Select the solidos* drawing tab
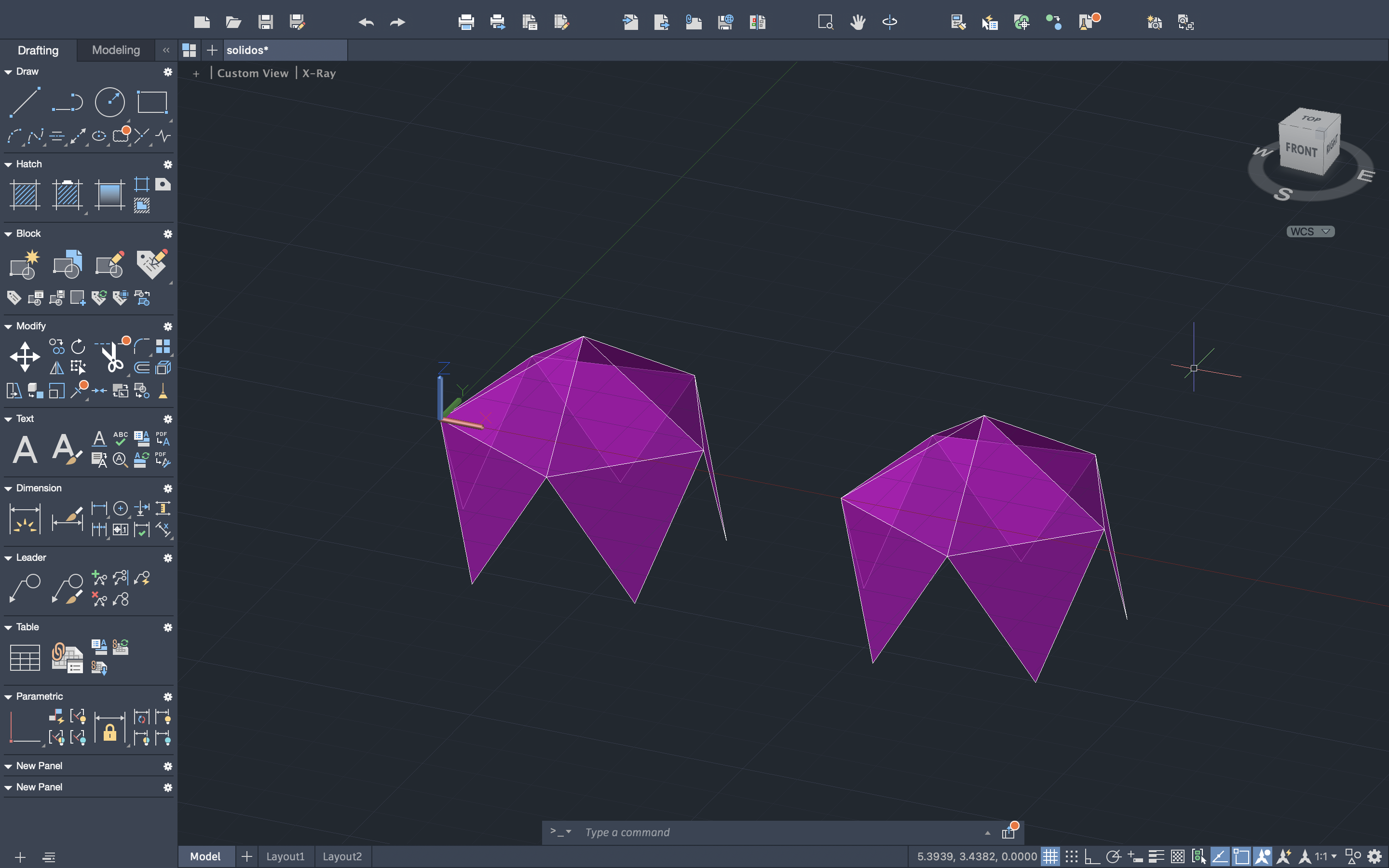1389x868 pixels. (x=285, y=50)
